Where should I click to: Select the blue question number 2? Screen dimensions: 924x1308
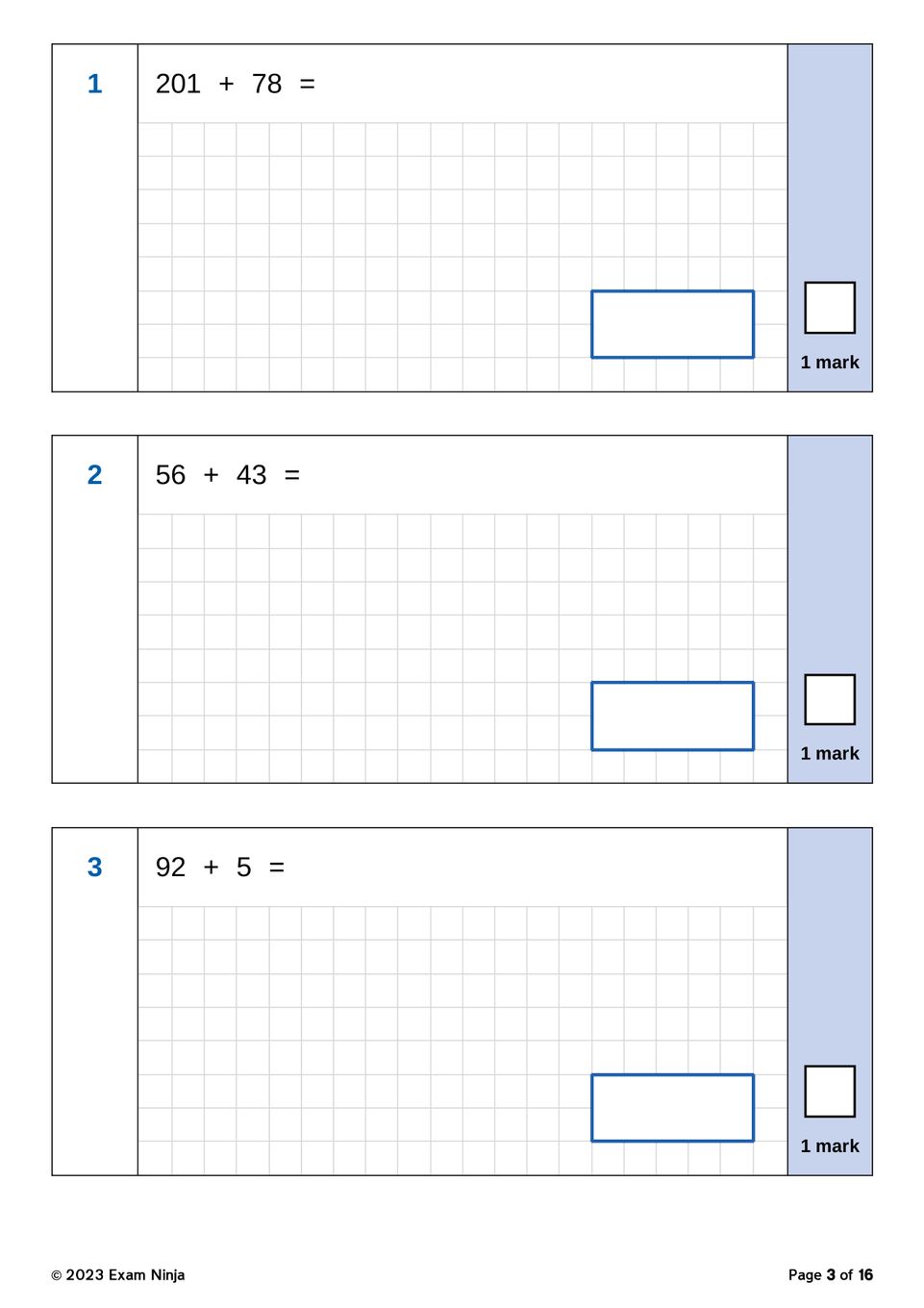[x=94, y=475]
